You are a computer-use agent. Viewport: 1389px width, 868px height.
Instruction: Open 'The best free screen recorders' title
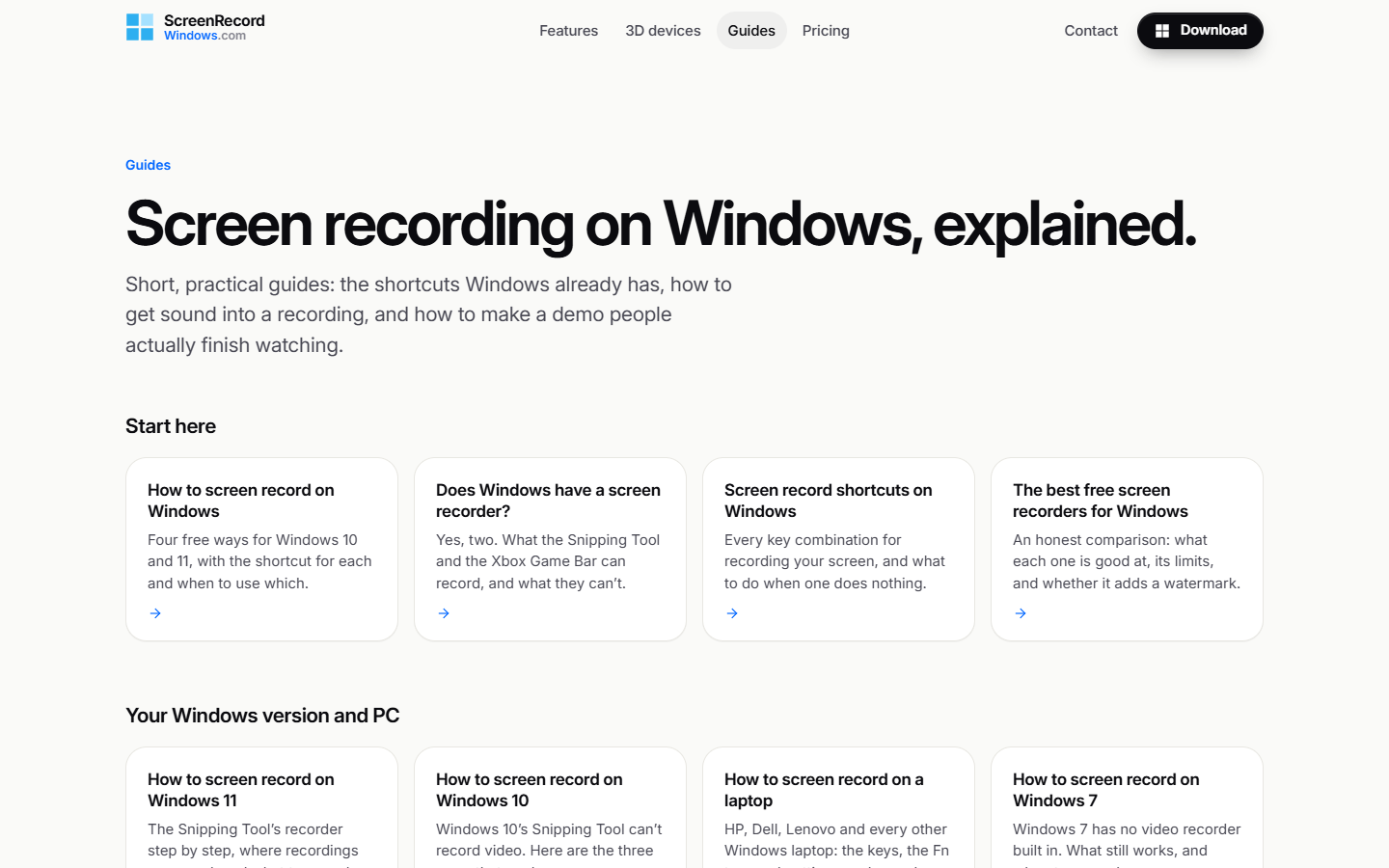pos(1101,501)
